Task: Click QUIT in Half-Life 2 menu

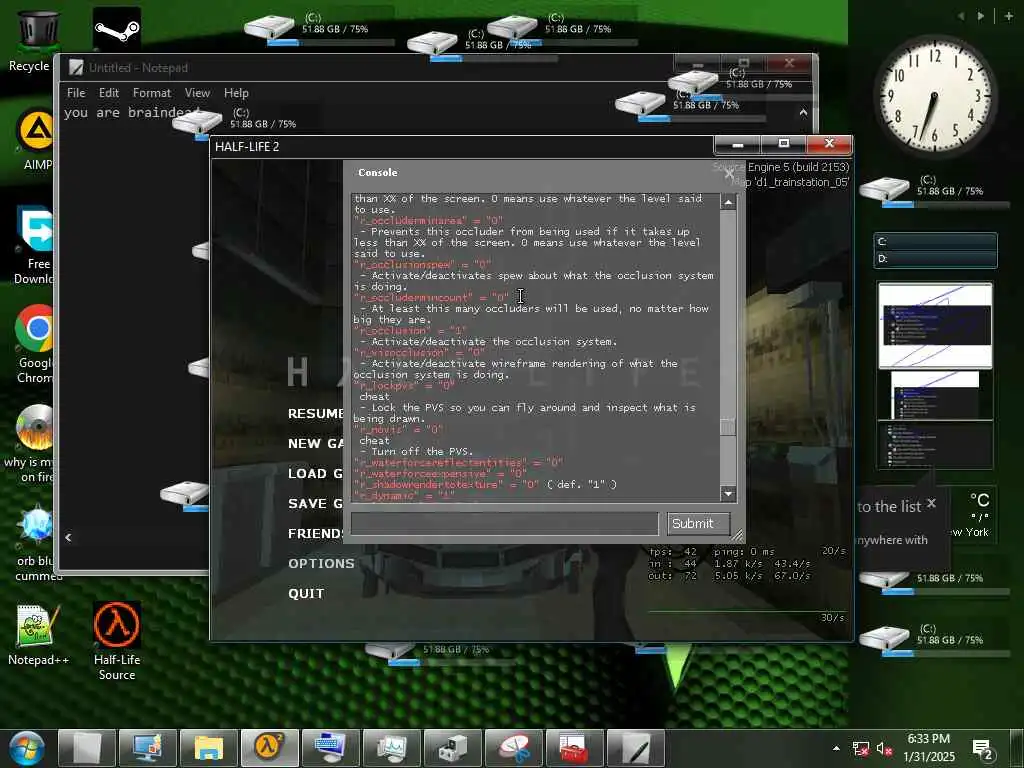Action: click(306, 594)
